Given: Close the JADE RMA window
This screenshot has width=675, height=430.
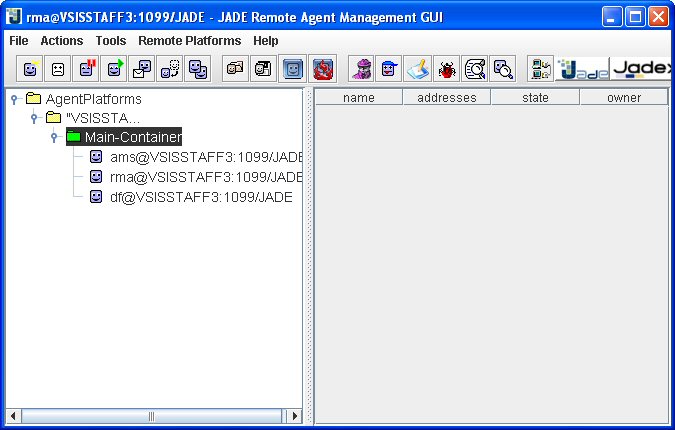Looking at the screenshot, I should [x=659, y=17].
